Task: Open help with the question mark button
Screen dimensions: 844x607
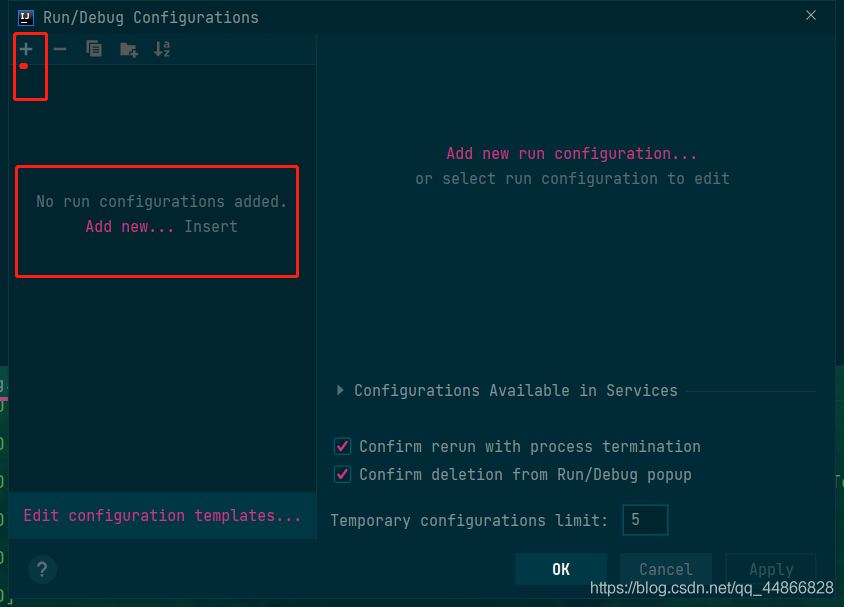Action: point(41,570)
